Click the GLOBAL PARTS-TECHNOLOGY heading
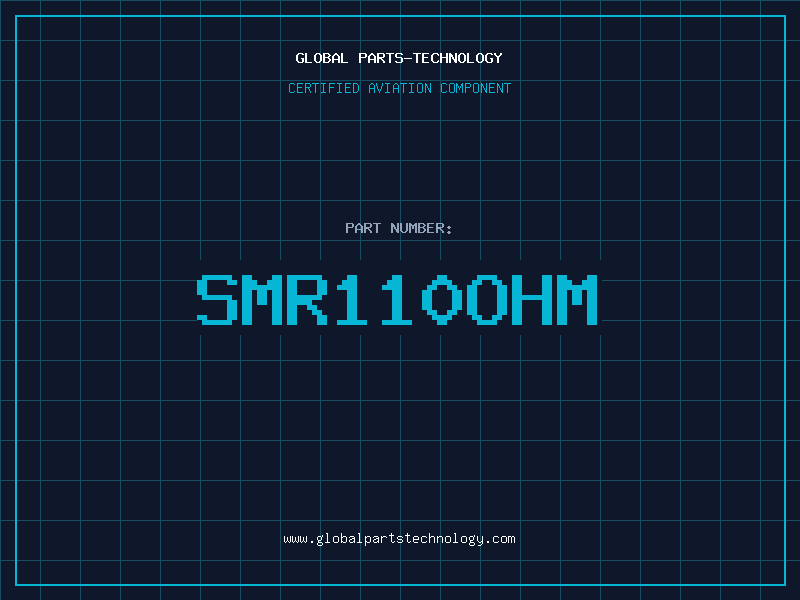 399,58
